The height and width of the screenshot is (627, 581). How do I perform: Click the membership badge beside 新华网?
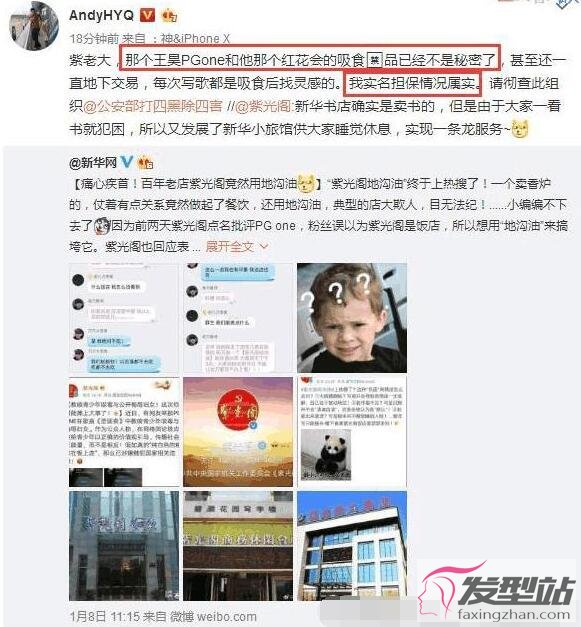tap(145, 163)
